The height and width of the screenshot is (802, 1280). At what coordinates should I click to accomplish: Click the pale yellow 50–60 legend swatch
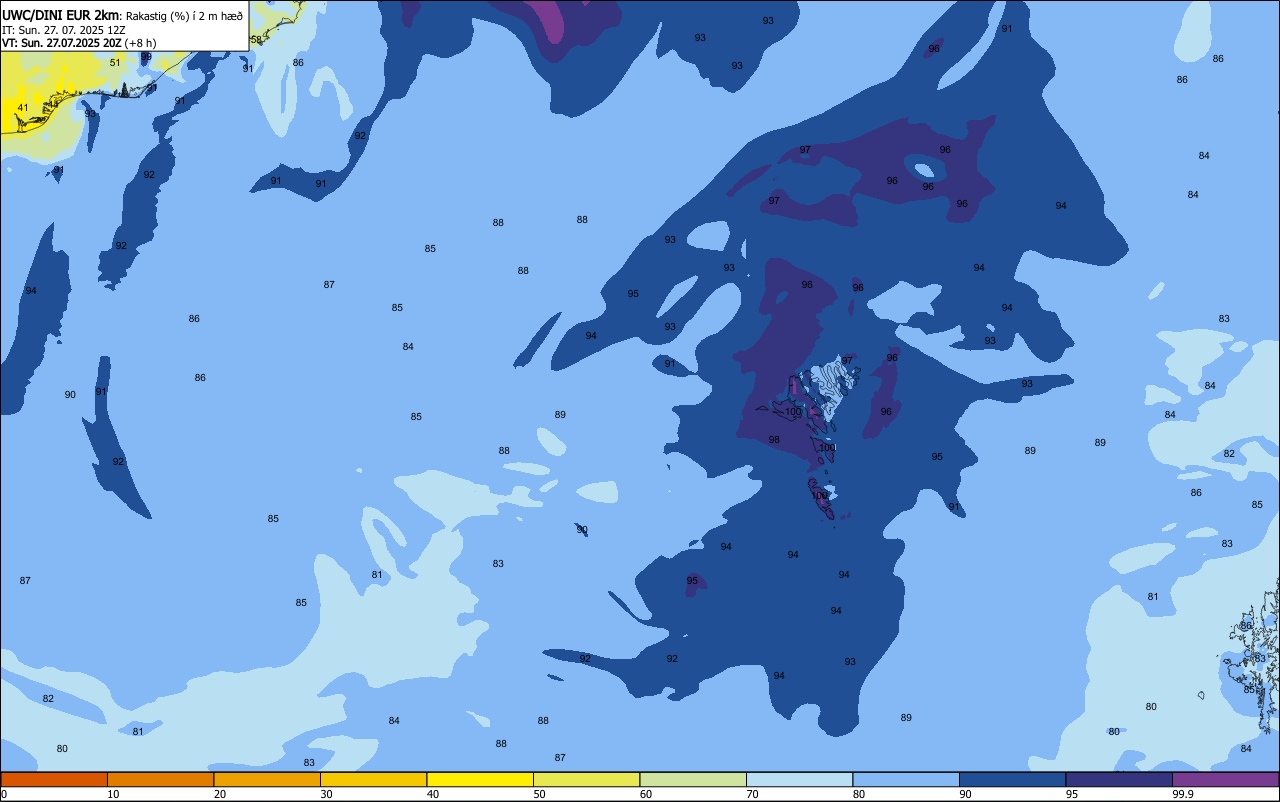(586, 779)
